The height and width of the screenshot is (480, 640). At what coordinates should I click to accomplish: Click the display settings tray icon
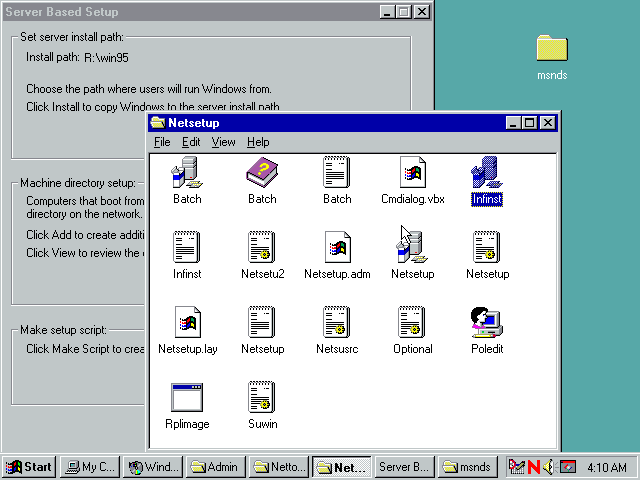[568, 467]
